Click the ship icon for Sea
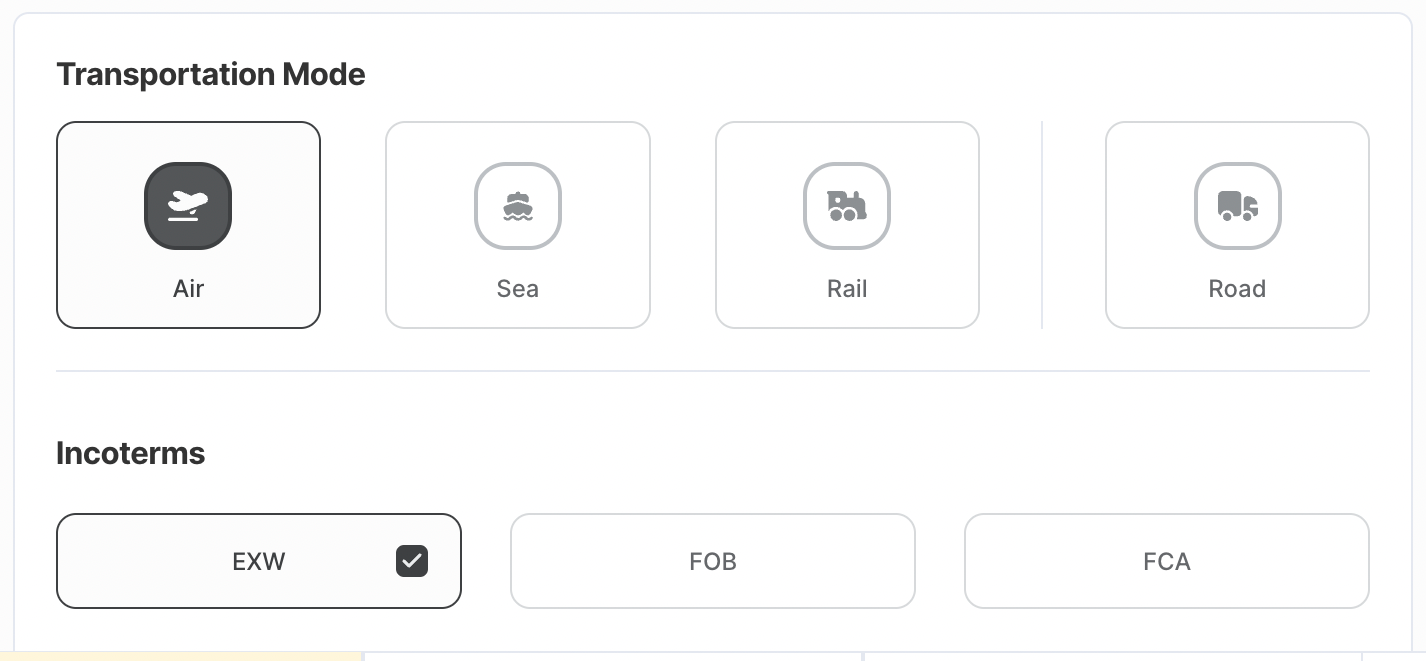1426x661 pixels. (518, 206)
